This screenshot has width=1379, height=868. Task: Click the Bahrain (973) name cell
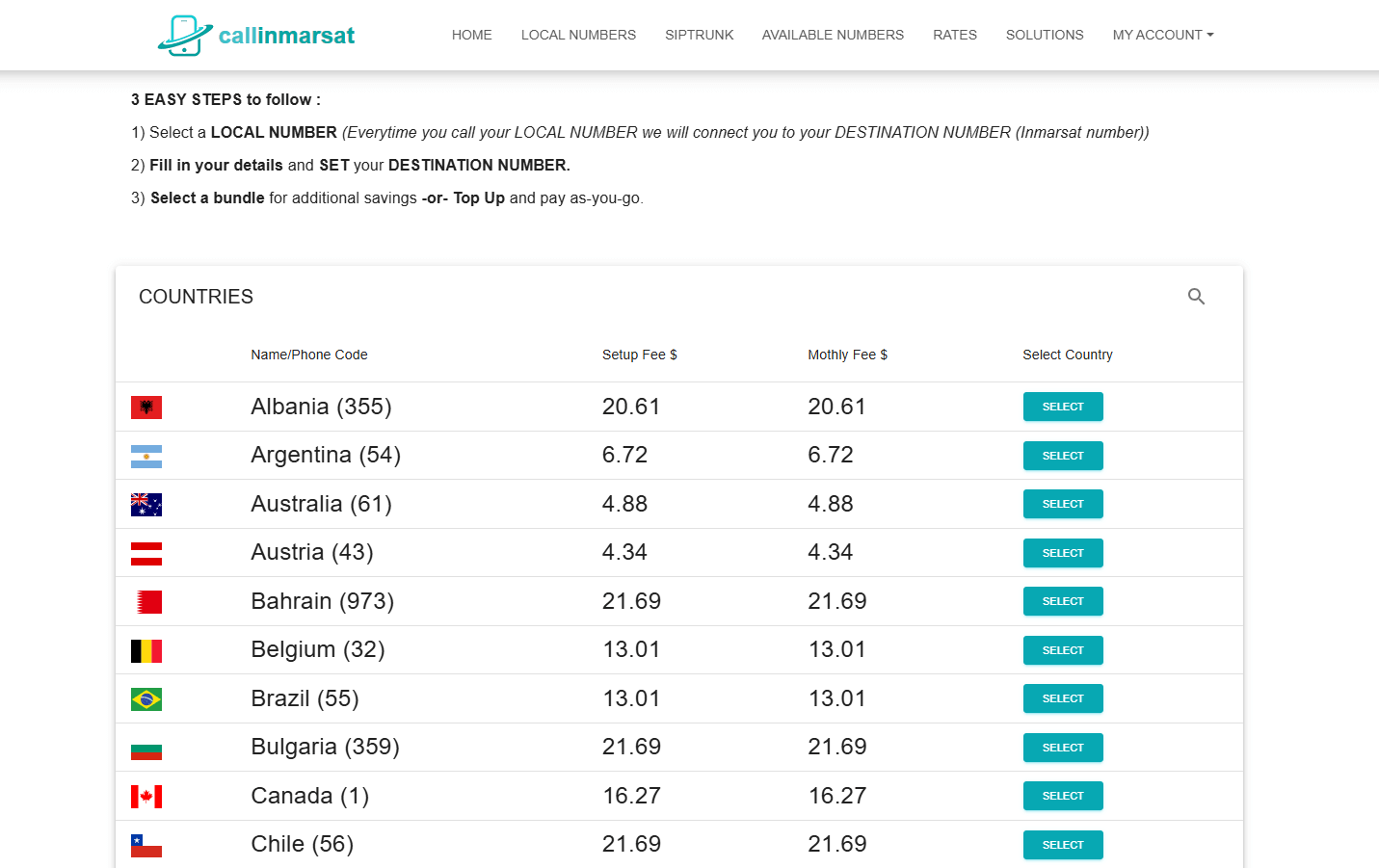323,601
